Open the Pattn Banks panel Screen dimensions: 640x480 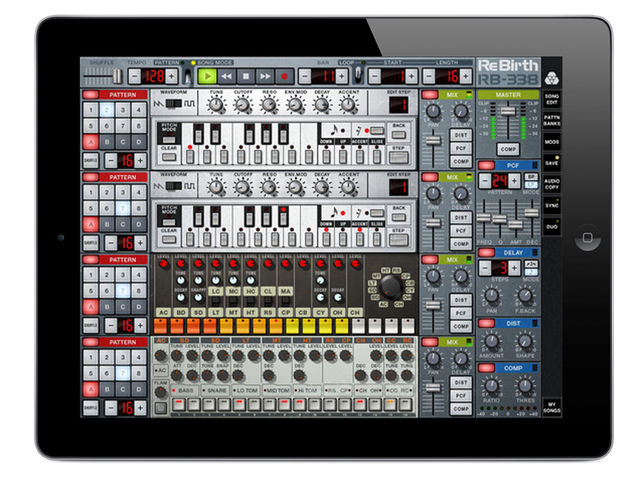(551, 120)
